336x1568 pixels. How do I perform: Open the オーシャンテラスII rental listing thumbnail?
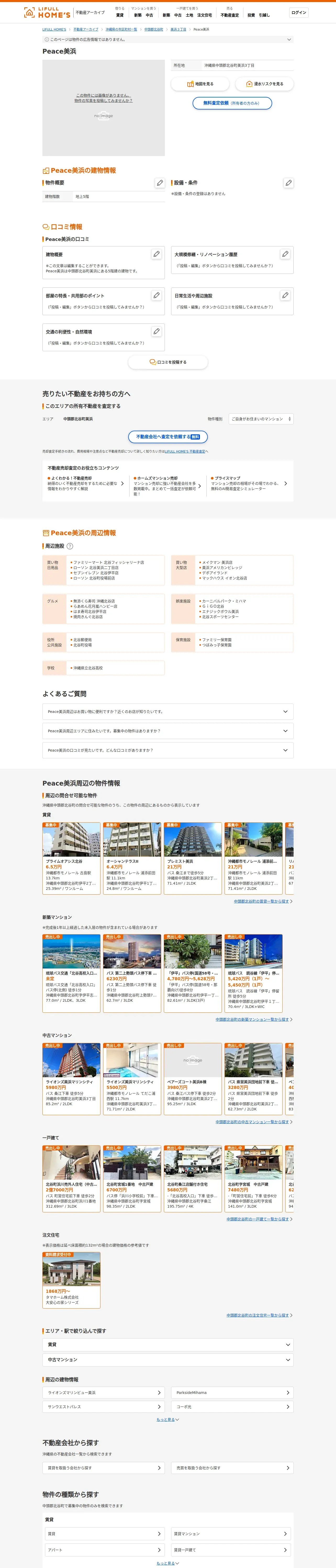pos(132,840)
